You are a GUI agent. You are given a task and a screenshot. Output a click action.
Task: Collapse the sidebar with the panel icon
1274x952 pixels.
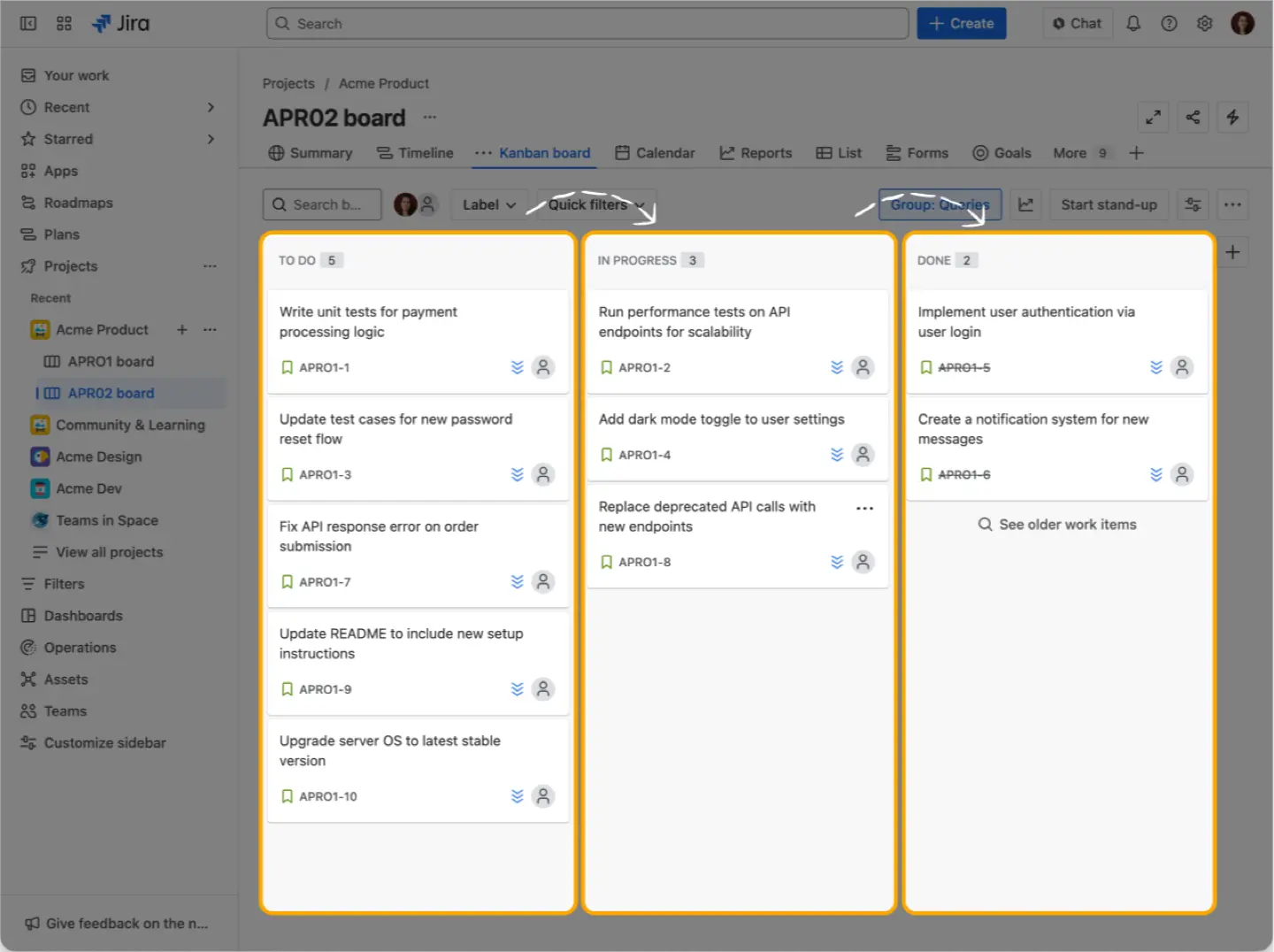(27, 23)
